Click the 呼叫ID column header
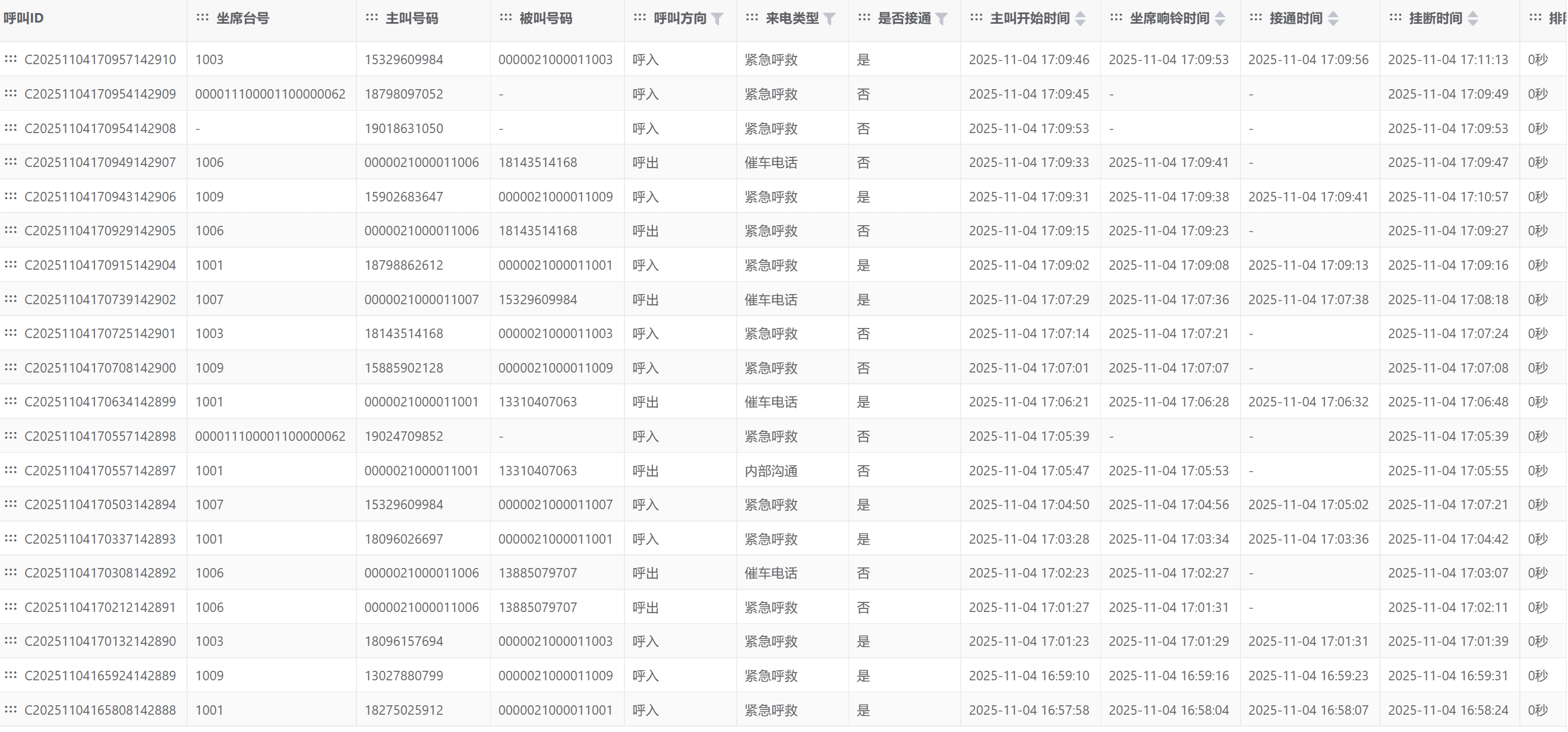Screen dimensions: 1568x732 click(24, 18)
